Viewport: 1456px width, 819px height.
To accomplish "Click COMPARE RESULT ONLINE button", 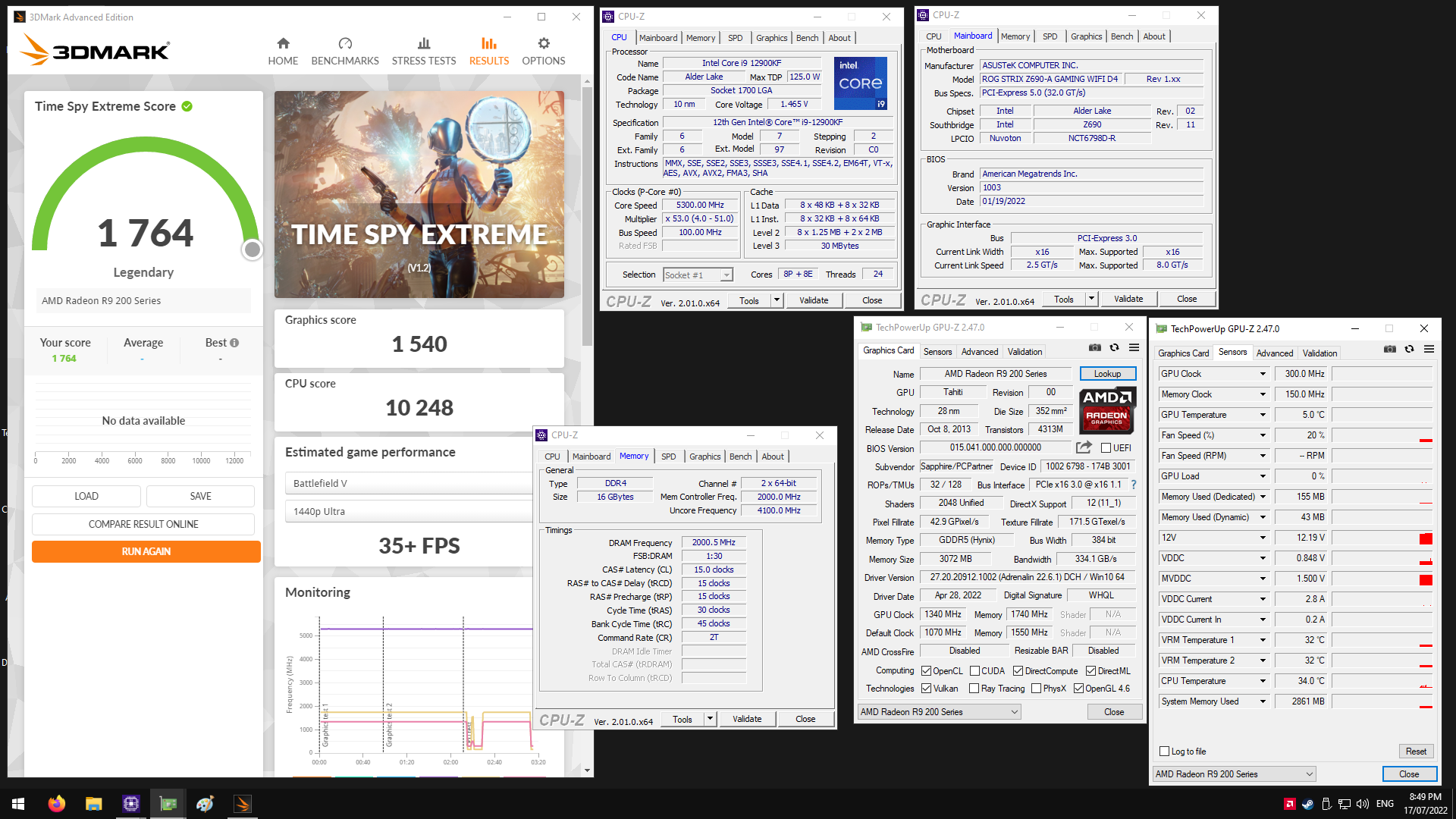I will pyautogui.click(x=143, y=524).
